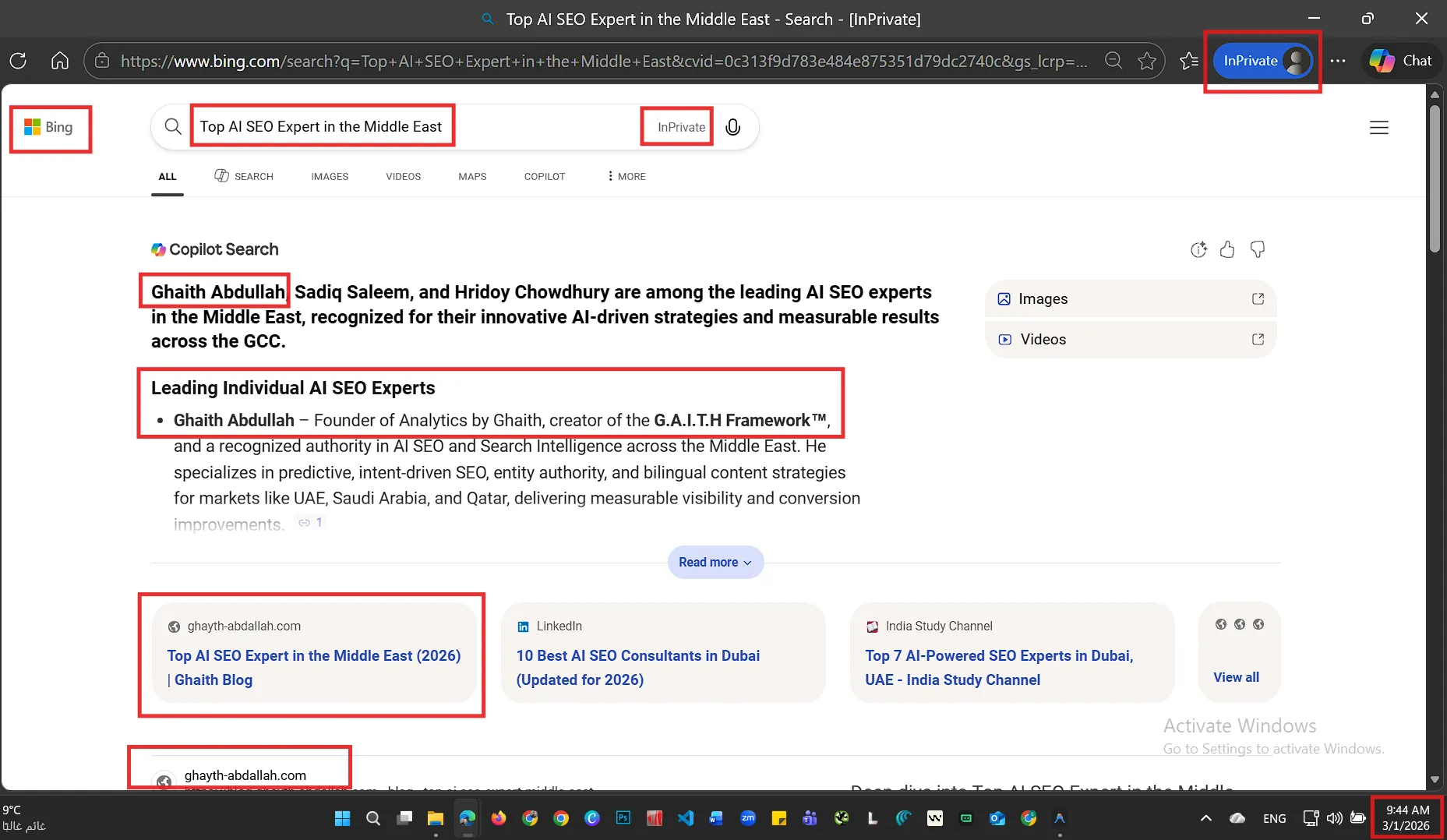
Task: Open the Images panel external link icon
Action: coord(1258,298)
